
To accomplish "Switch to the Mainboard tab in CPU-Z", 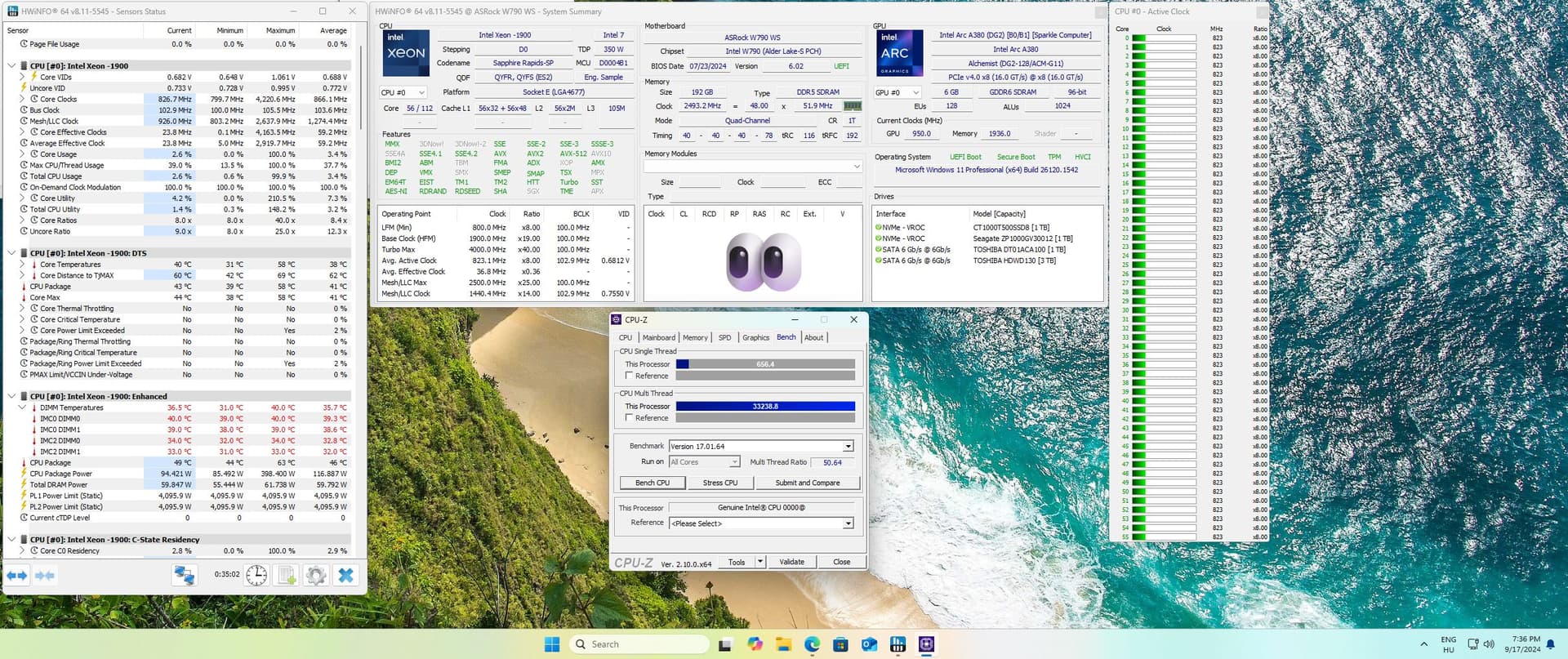I will 658,337.
